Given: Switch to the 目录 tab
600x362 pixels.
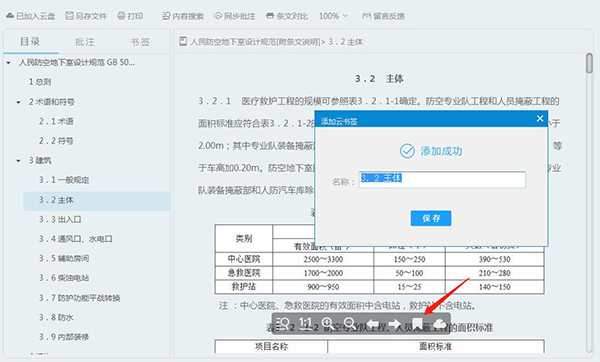Looking at the screenshot, I should tap(30, 41).
